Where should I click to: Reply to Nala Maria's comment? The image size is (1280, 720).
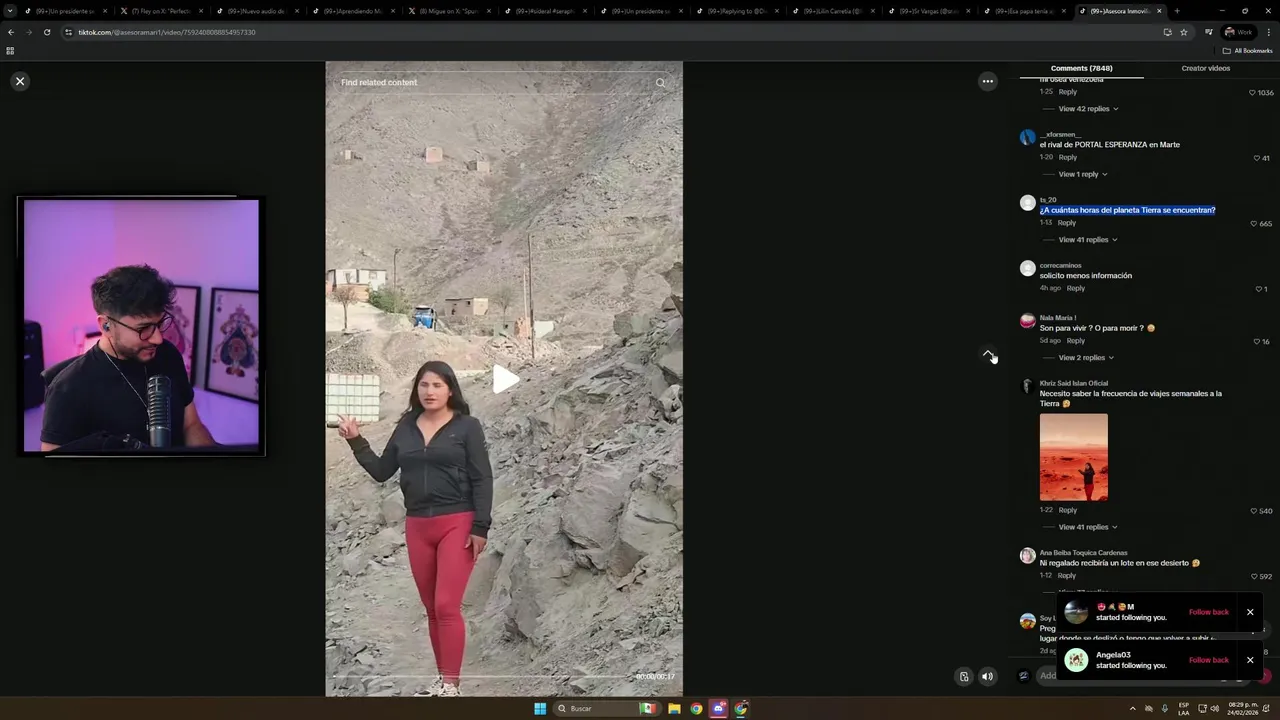coord(1076,341)
